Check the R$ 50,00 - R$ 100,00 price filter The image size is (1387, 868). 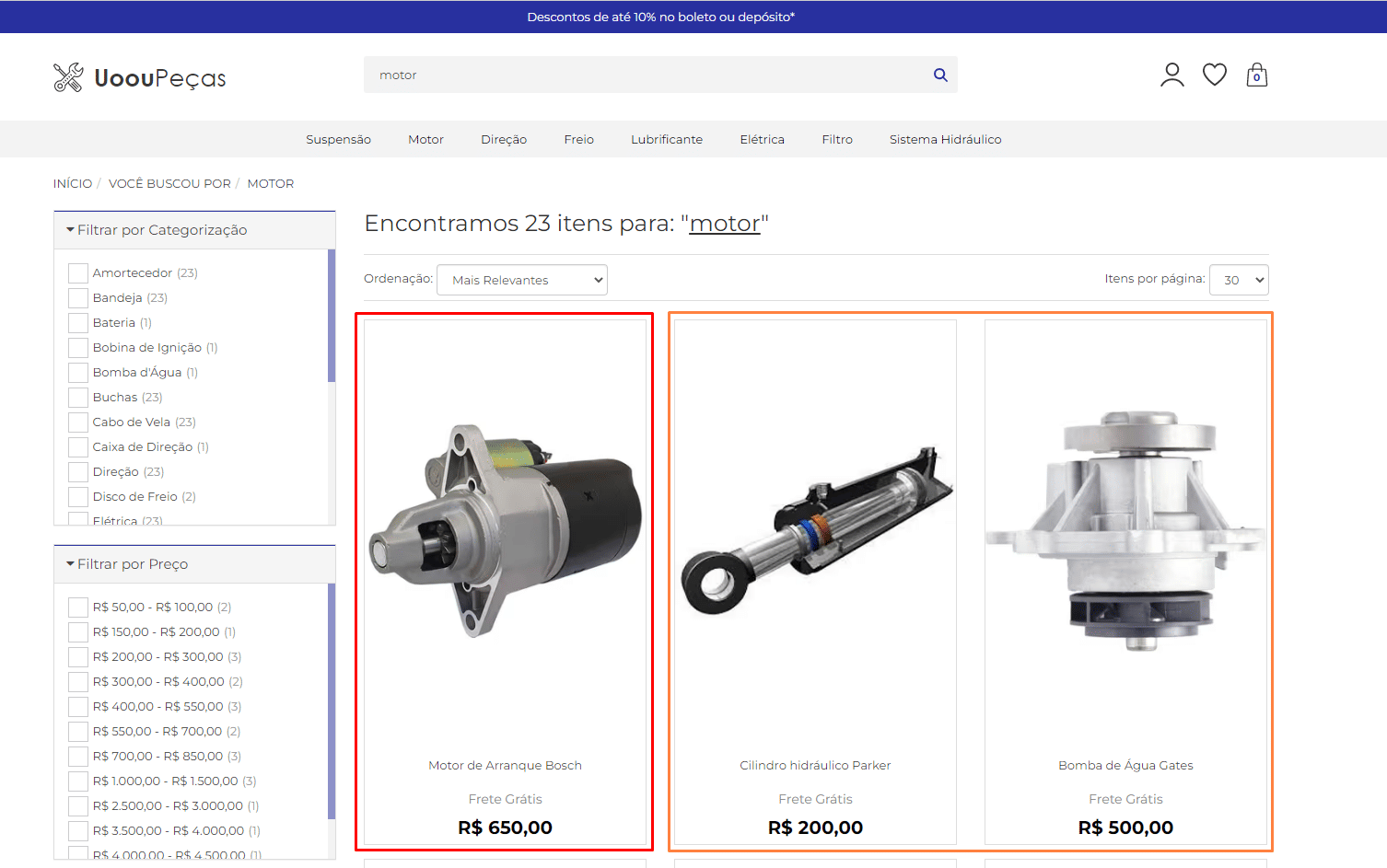(x=78, y=608)
